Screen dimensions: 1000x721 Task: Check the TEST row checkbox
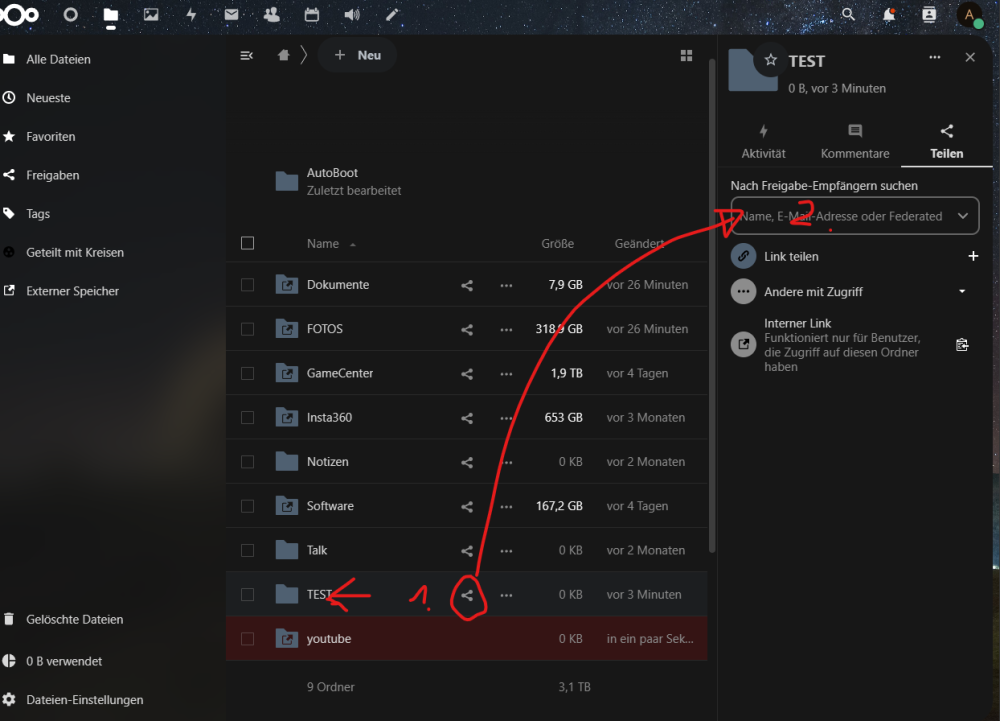[247, 595]
